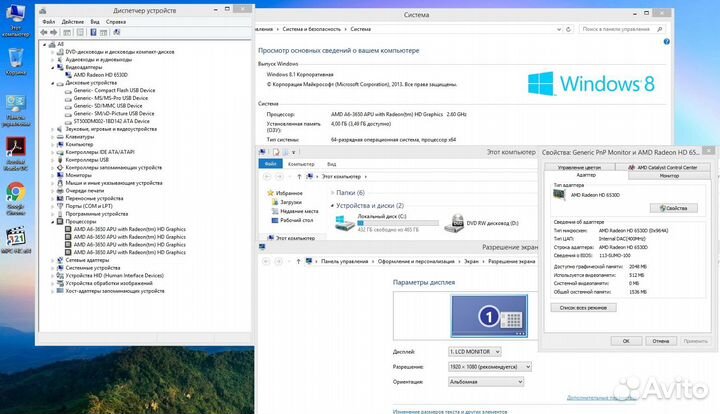Open the blue Файл tab in explorer ribbon
This screenshot has height=414, width=720.
[270, 164]
